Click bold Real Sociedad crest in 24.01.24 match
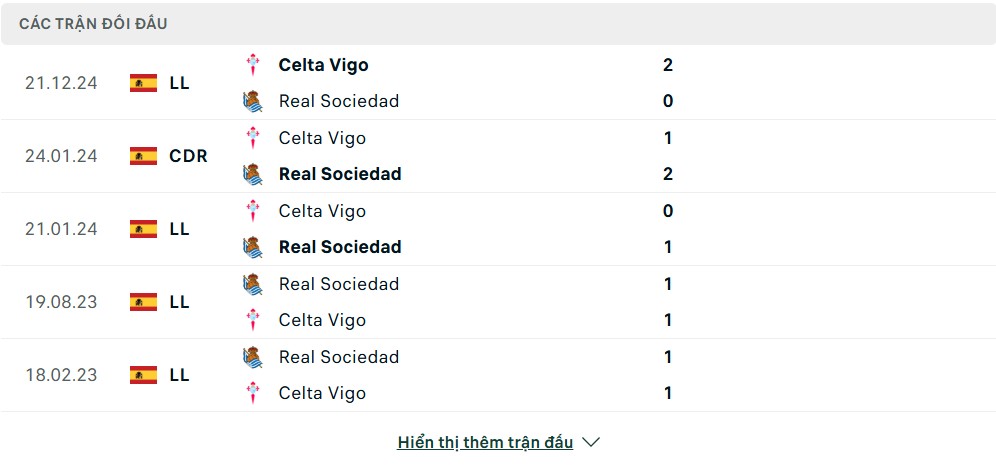 click(253, 174)
